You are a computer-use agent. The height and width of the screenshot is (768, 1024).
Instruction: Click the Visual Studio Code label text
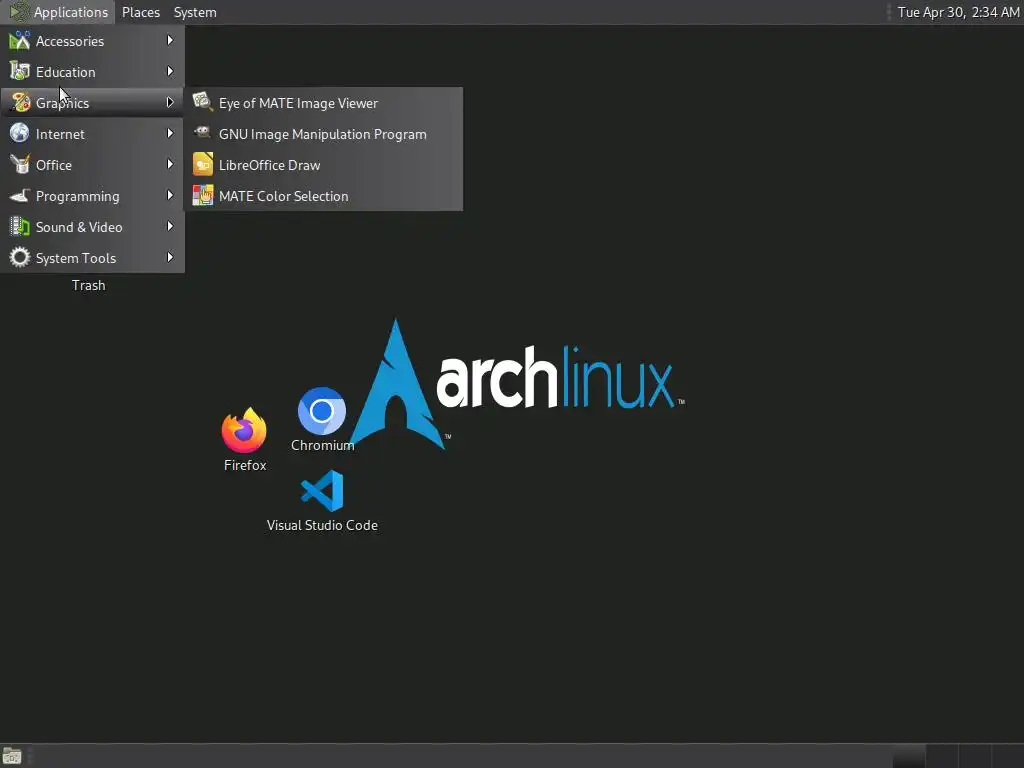(x=322, y=525)
